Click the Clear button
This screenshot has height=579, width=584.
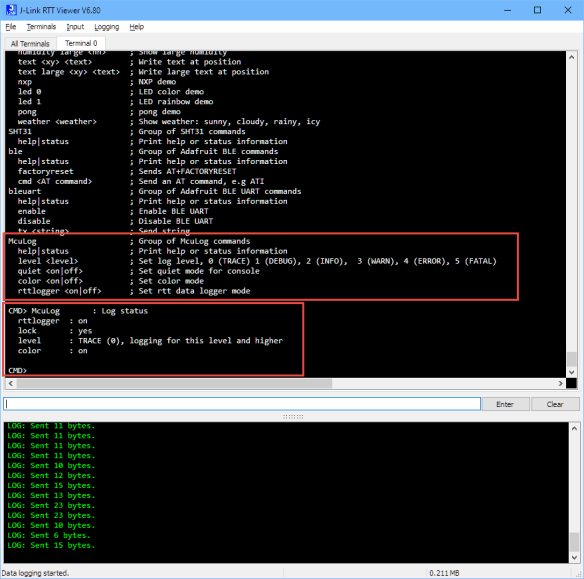(x=555, y=404)
